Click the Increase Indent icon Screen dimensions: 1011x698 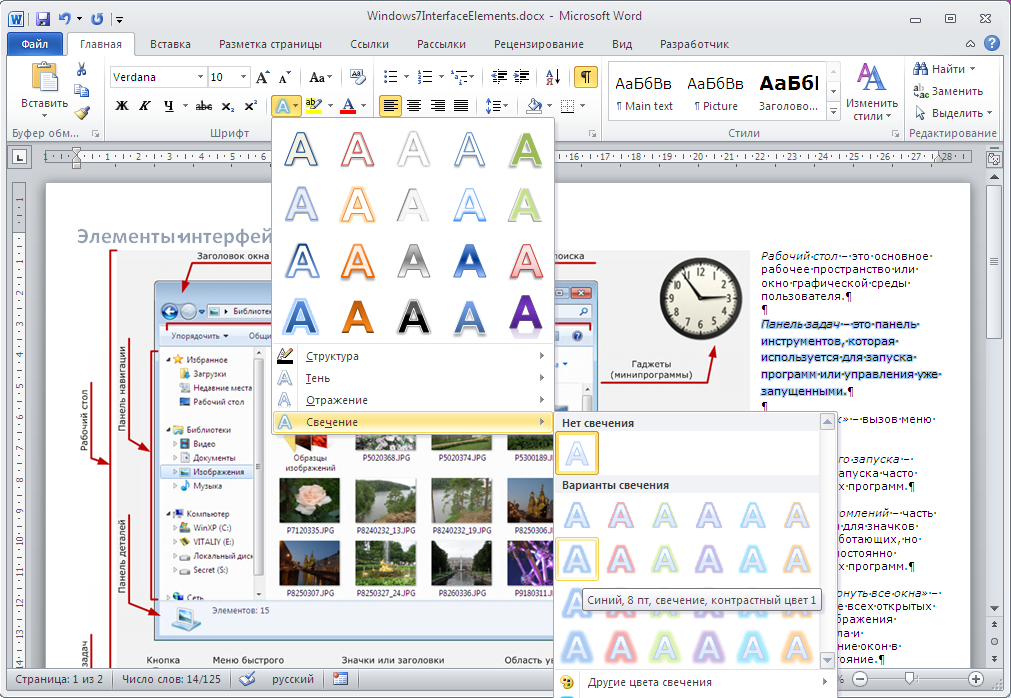pos(522,77)
